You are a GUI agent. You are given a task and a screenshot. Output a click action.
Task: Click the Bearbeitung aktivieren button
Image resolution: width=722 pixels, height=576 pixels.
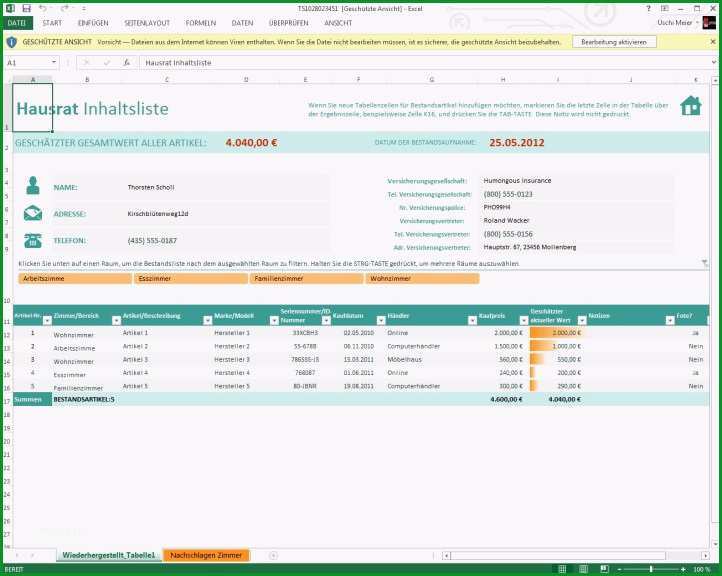pyautogui.click(x=614, y=42)
